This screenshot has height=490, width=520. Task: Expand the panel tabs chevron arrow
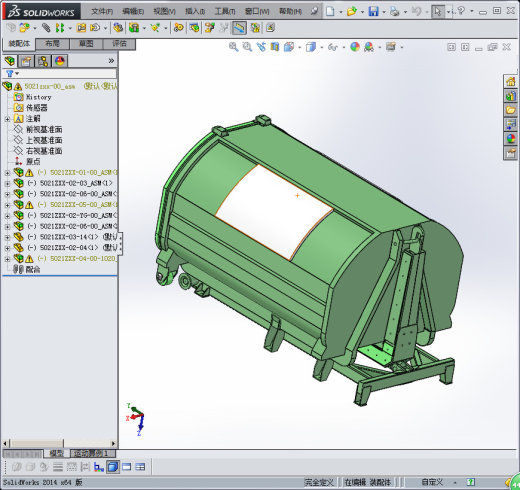click(x=111, y=61)
